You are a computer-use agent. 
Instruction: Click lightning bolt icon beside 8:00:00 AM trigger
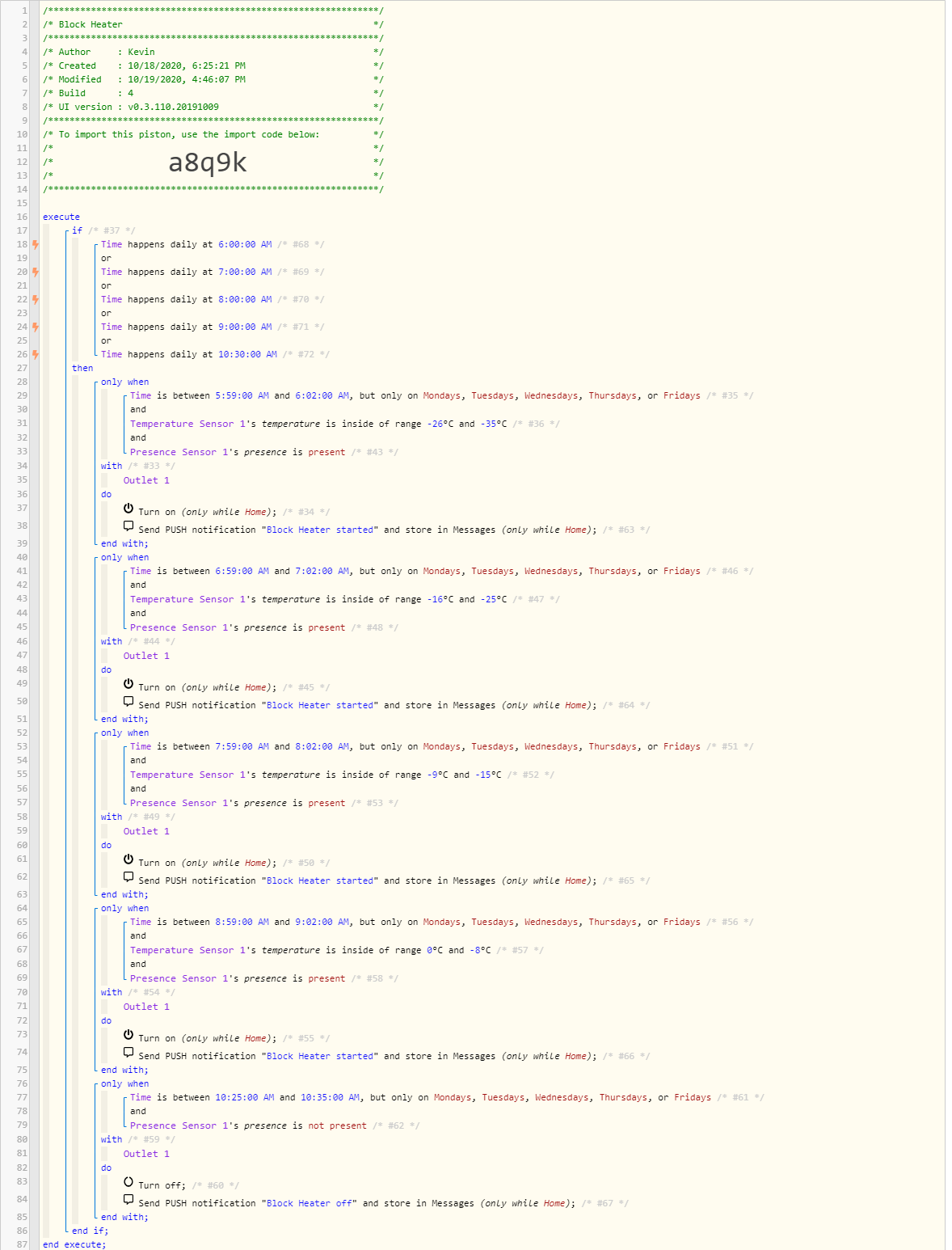(x=36, y=299)
